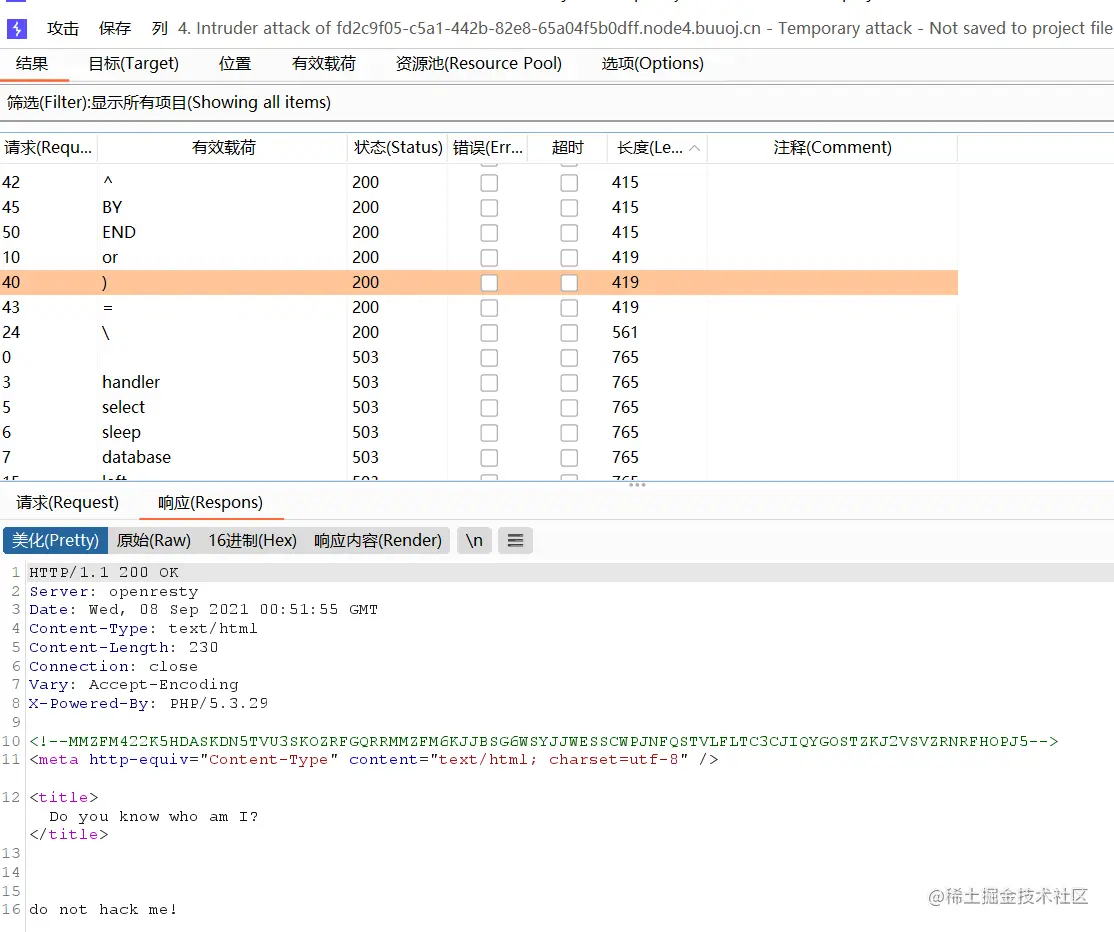
Task: Click the Content-Length: 230 header line
Action: tap(124, 648)
